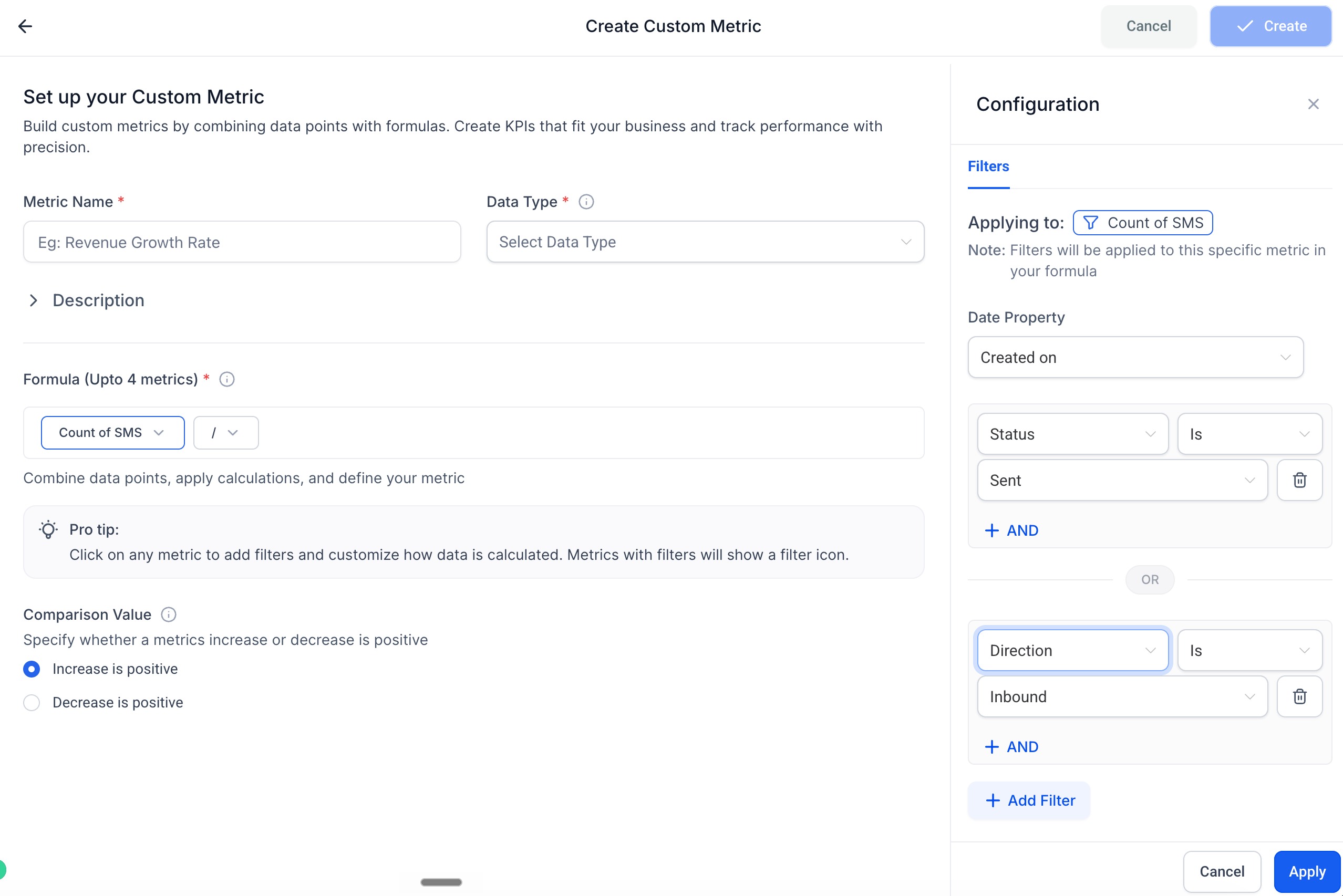Open the Is operator dropdown beside Direction
The image size is (1343, 896).
1250,651
